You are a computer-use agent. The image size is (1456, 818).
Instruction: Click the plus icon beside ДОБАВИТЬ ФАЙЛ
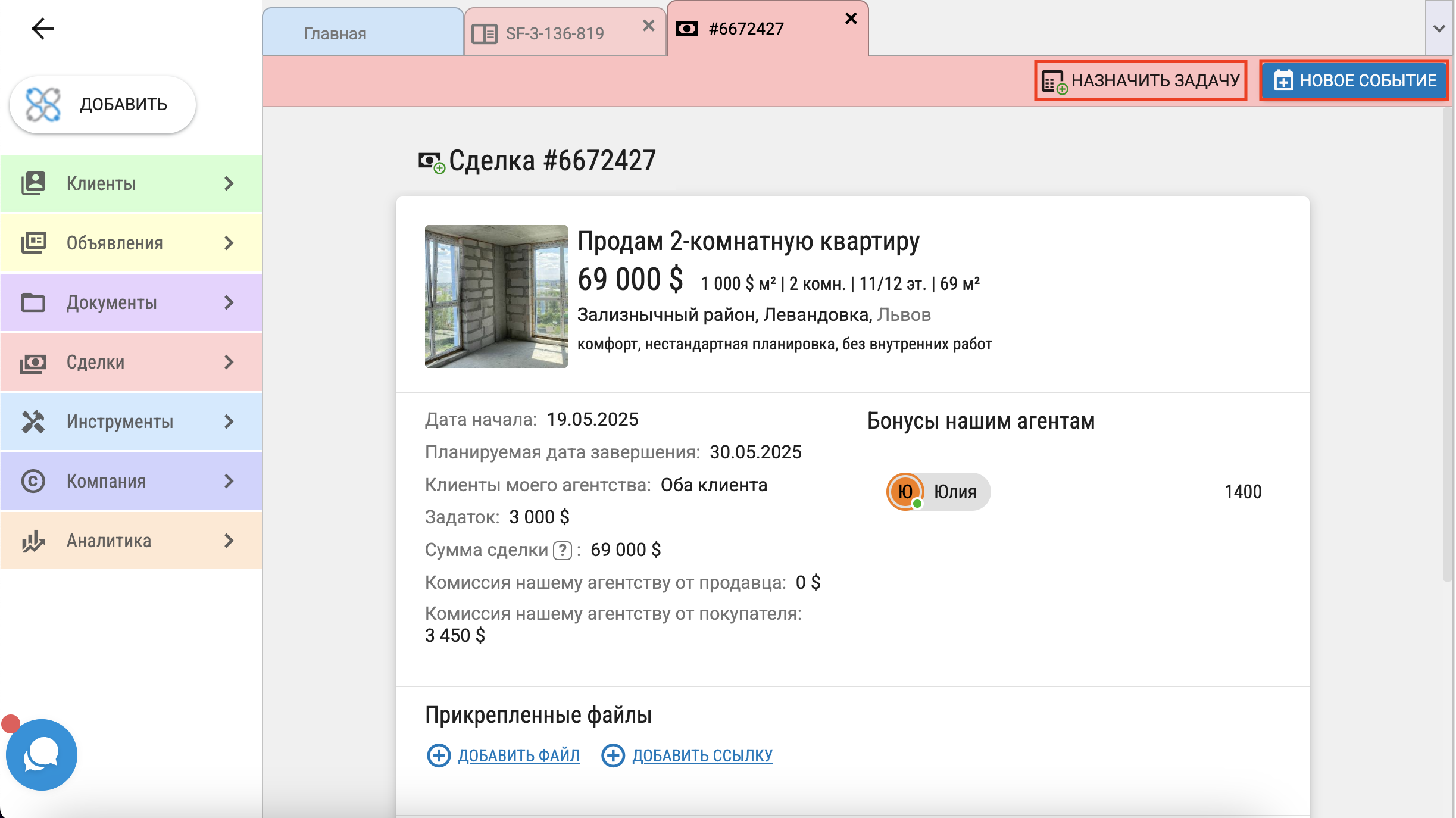(x=439, y=755)
